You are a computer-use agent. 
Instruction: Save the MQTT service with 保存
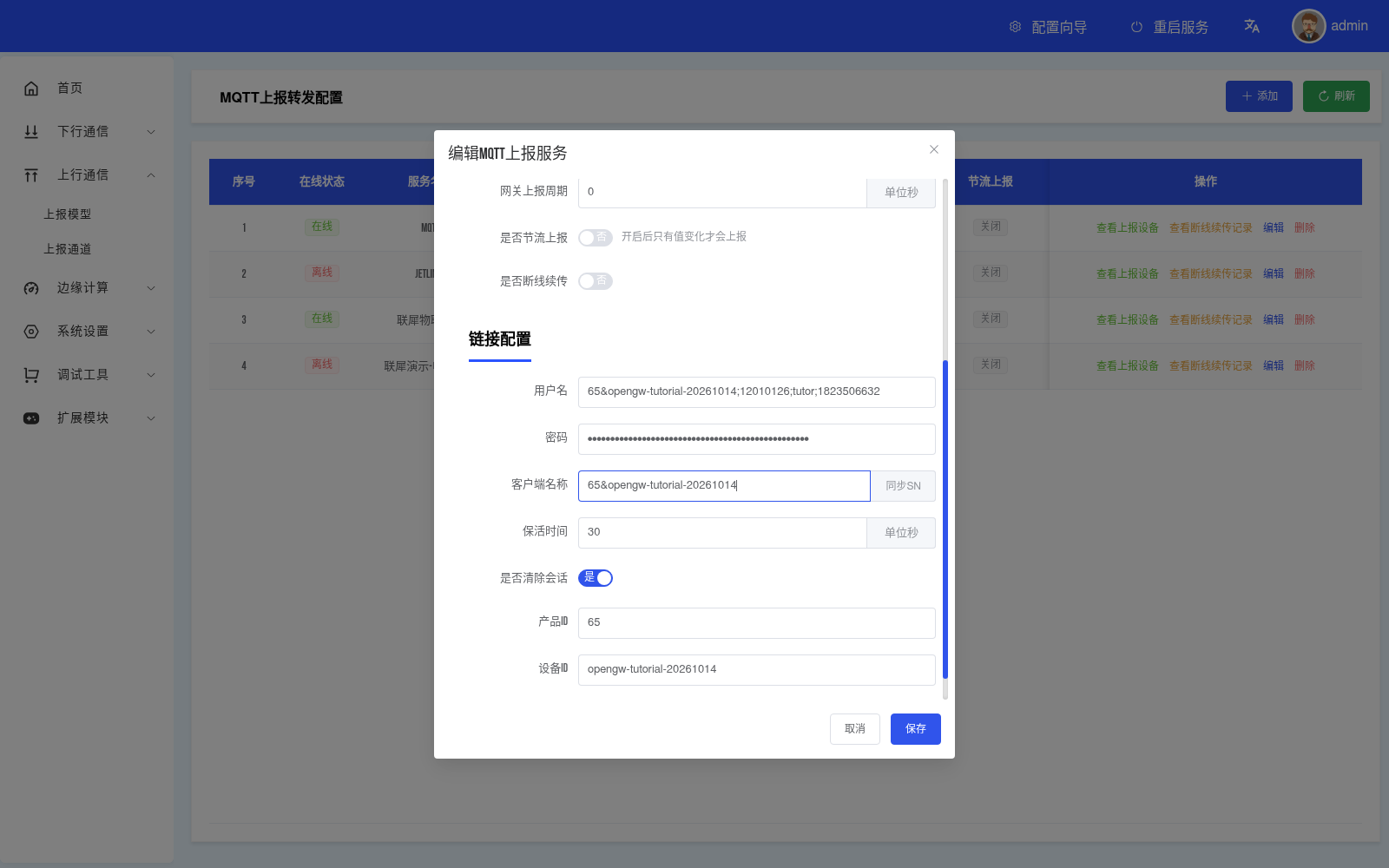[x=916, y=728]
